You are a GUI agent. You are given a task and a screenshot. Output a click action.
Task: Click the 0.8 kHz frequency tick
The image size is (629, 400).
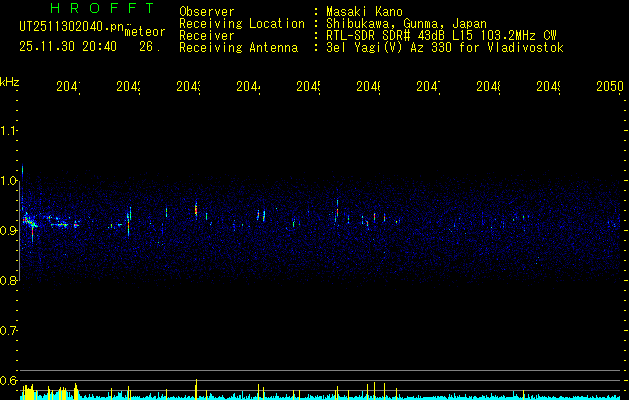(9, 281)
